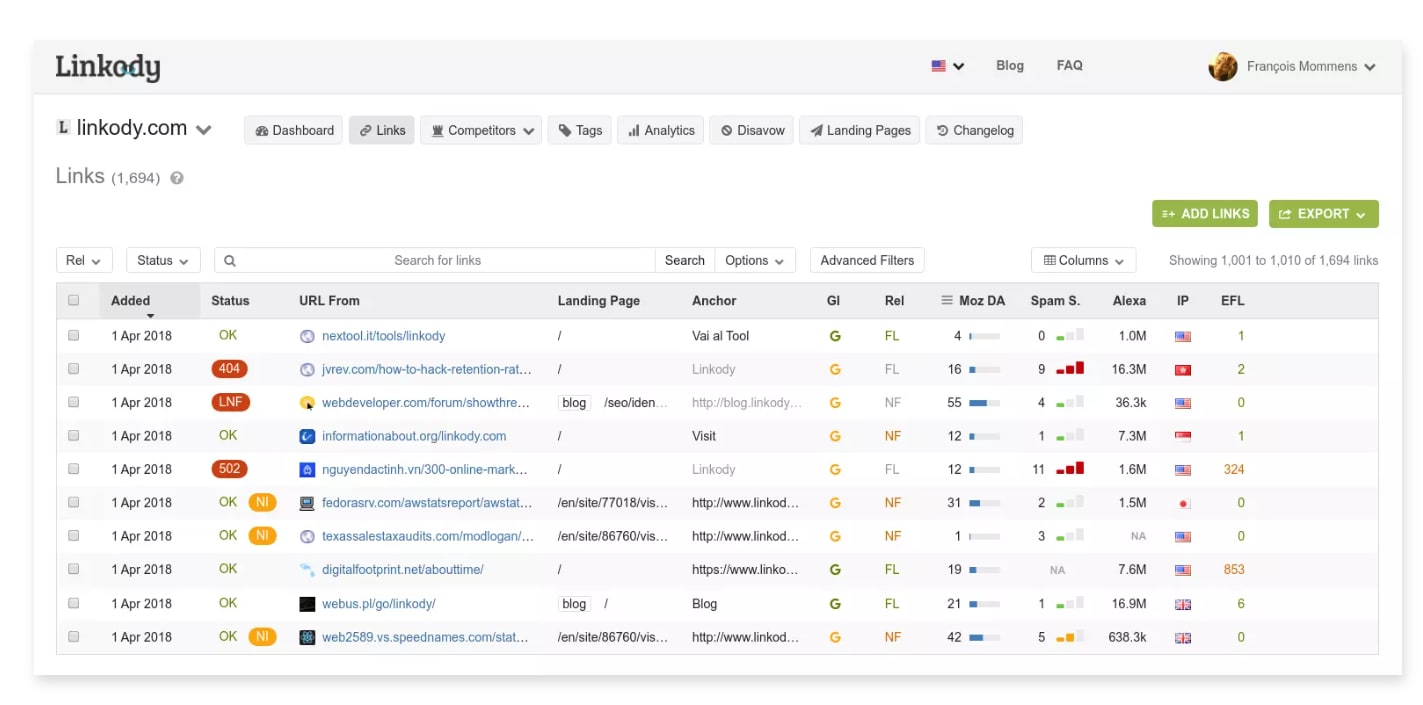This screenshot has width=1423, height=705.
Task: Expand the Columns dropdown
Action: 1083,260
